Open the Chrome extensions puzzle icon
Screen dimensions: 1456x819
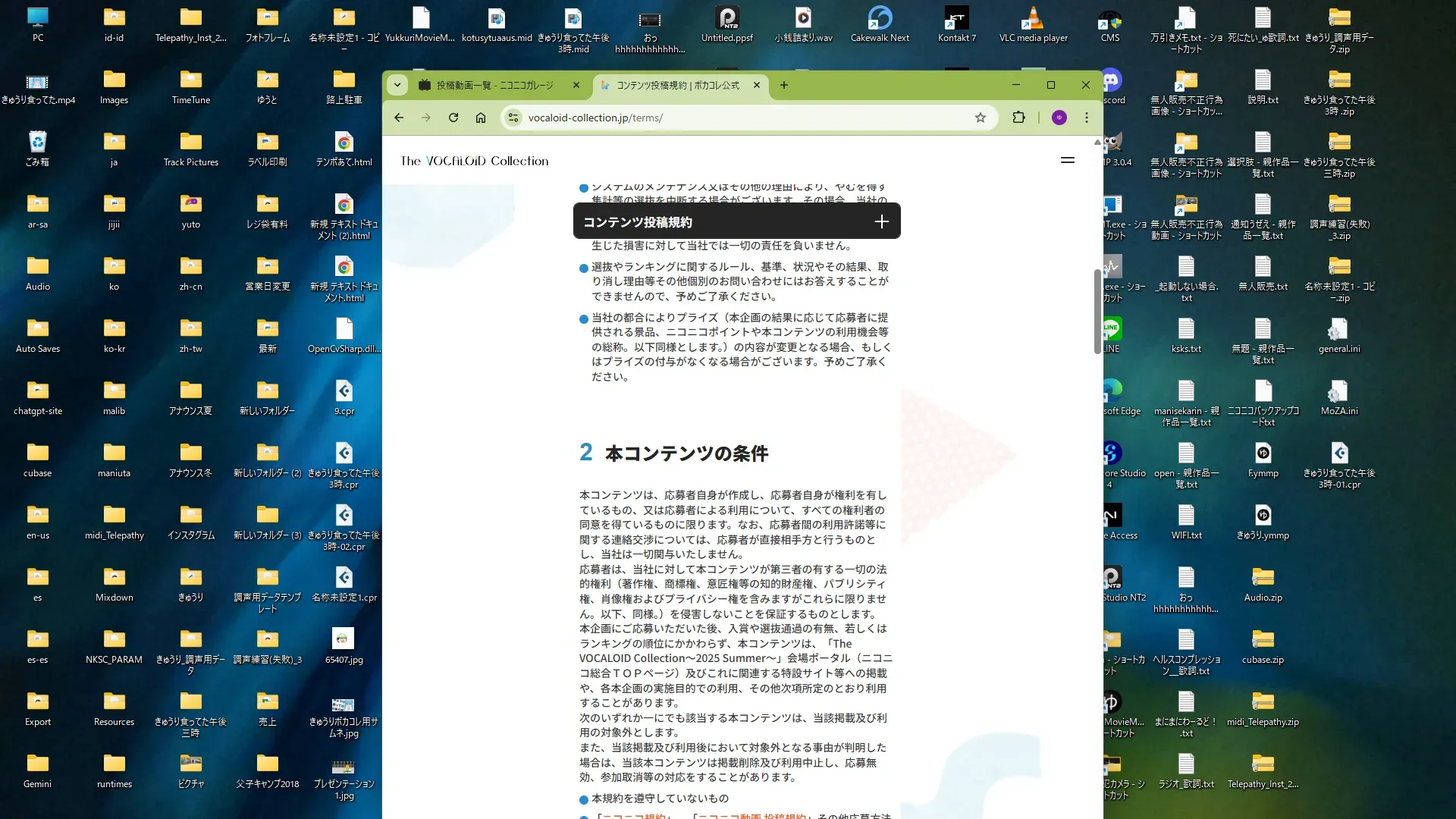(x=1018, y=118)
